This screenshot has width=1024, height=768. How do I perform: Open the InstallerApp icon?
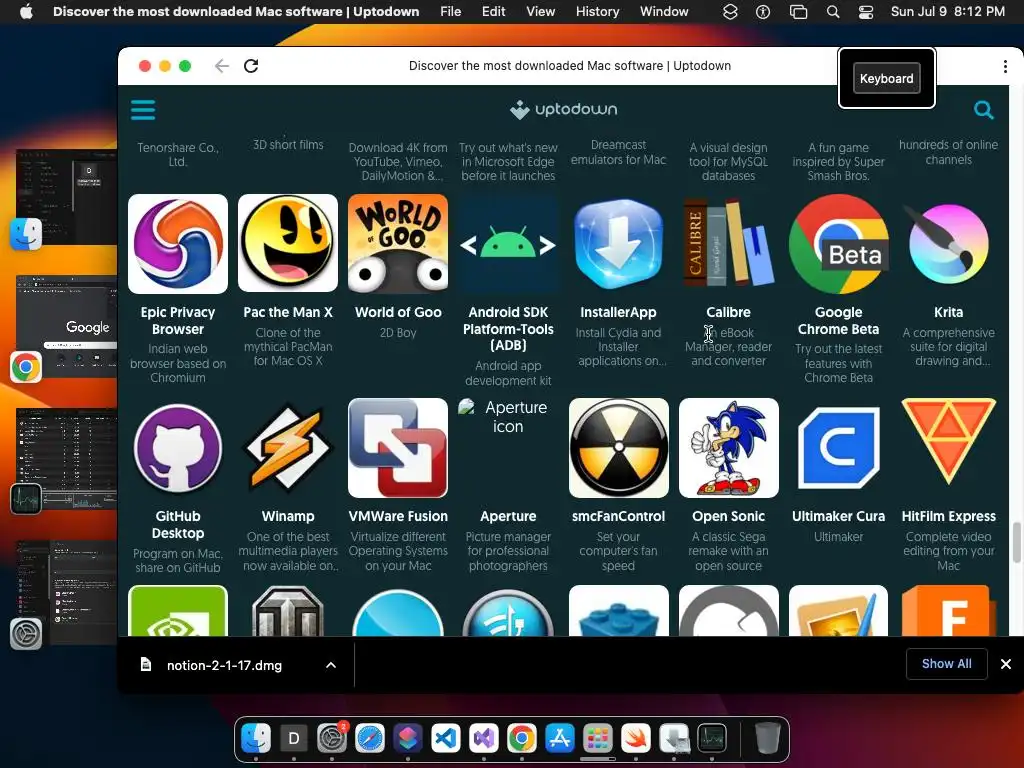click(618, 244)
